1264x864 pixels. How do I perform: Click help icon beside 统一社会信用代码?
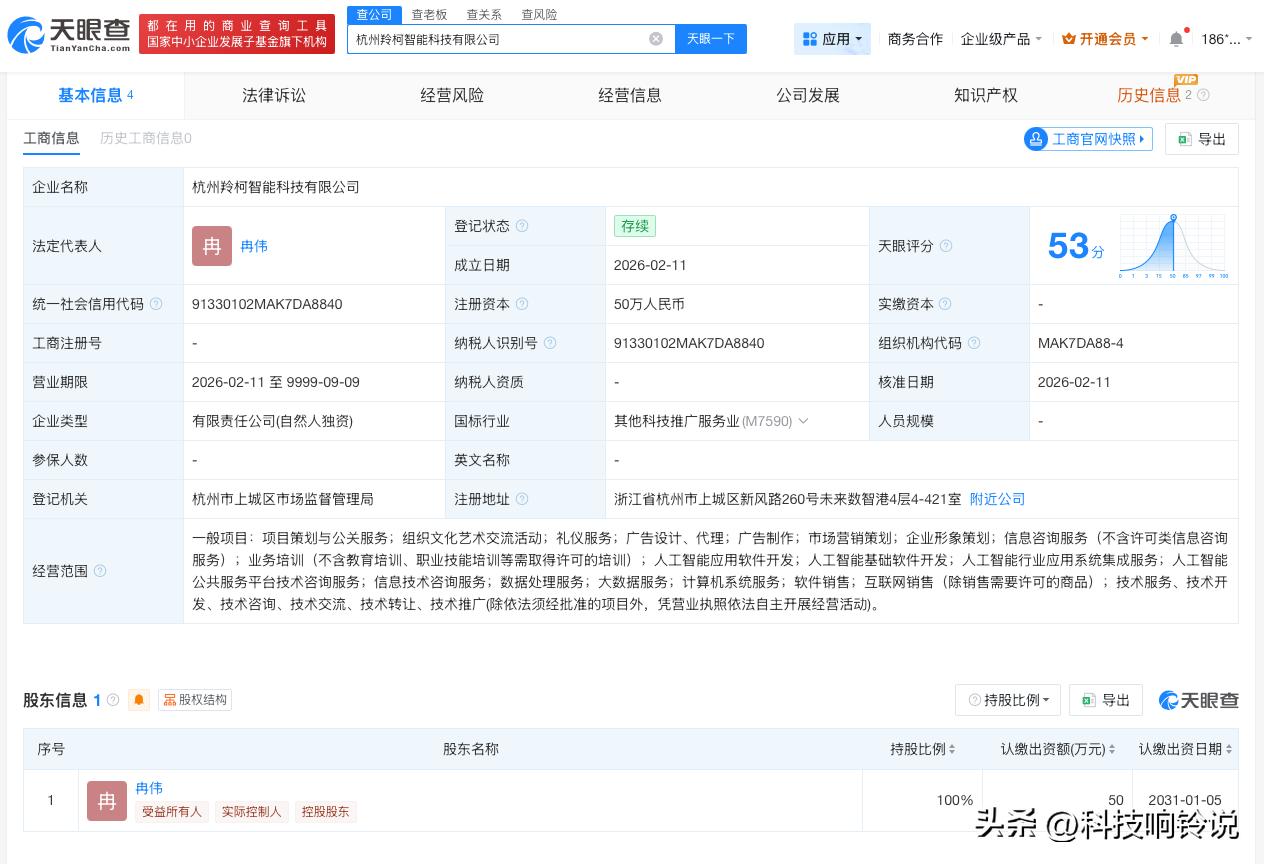[156, 304]
